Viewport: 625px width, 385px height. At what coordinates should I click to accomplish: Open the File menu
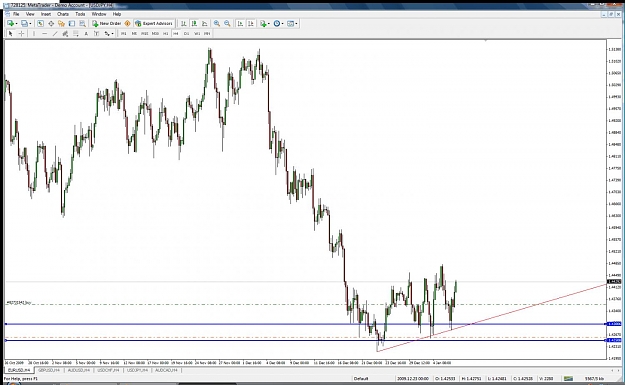(x=16, y=14)
